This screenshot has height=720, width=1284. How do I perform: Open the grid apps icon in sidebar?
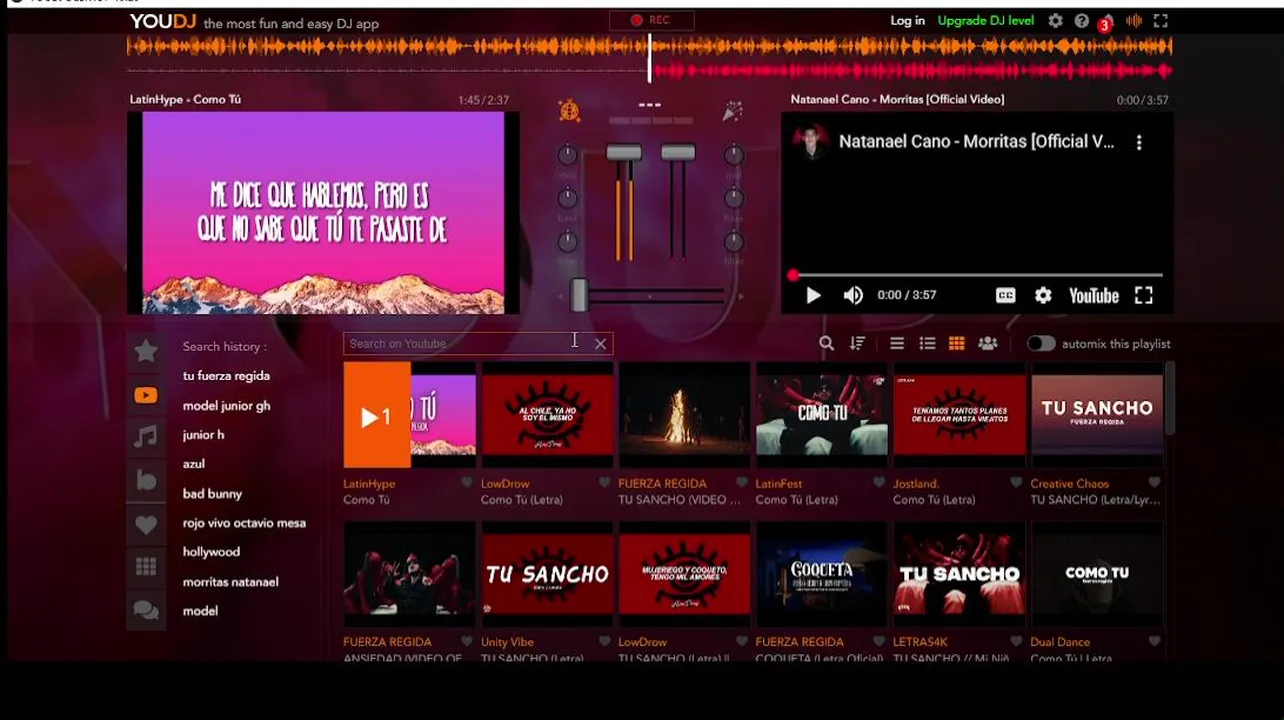[146, 567]
